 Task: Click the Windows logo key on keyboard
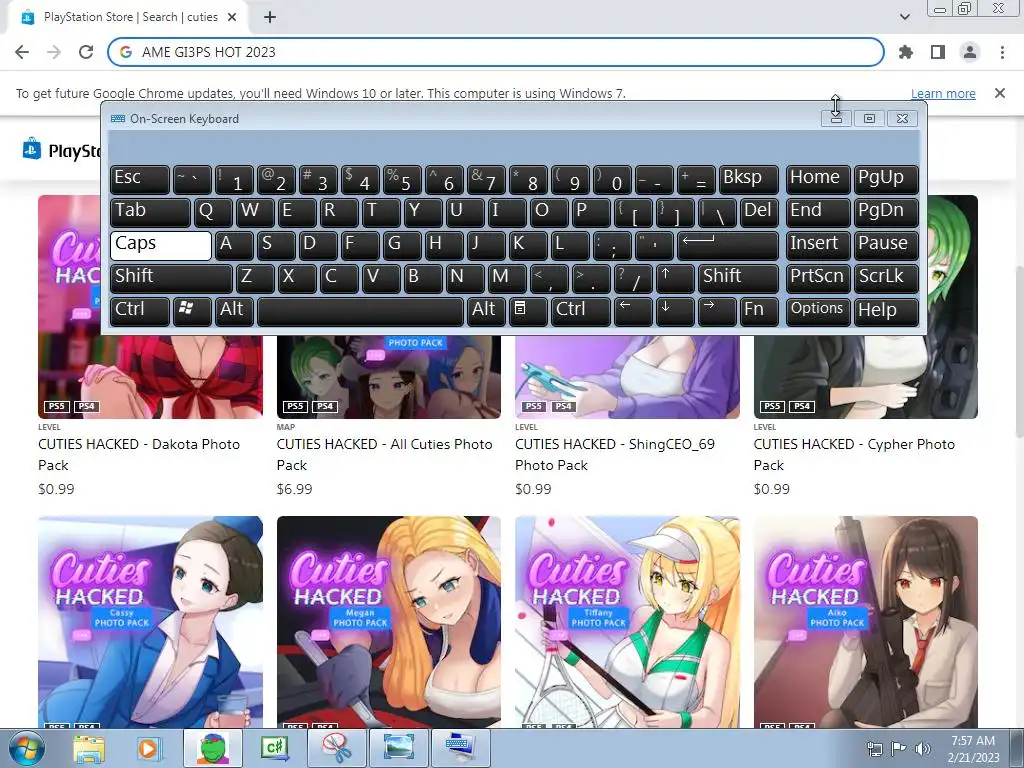point(192,312)
